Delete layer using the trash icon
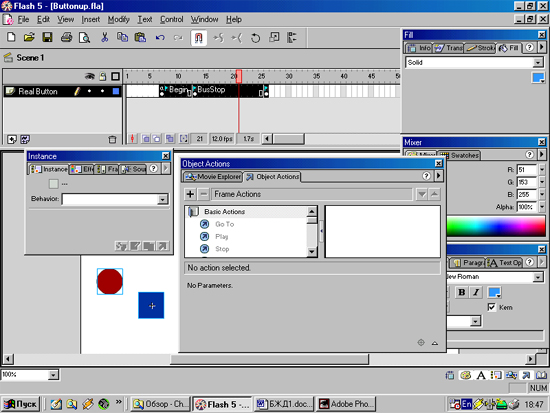 pos(112,139)
